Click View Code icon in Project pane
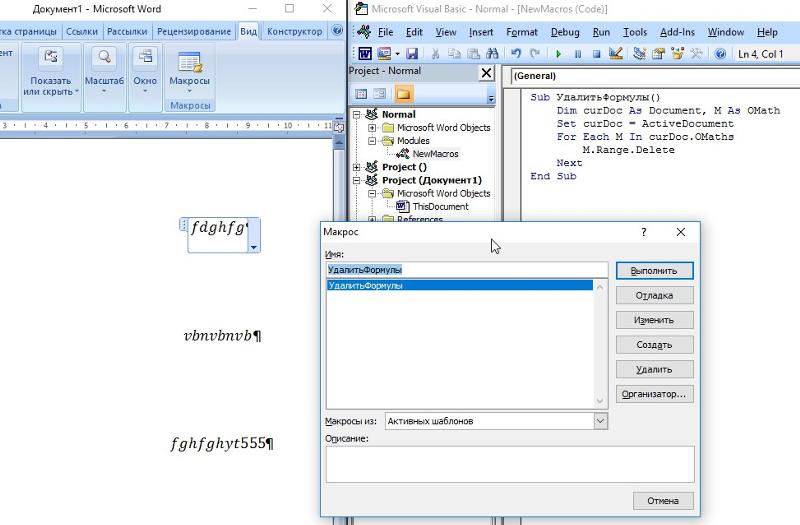The image size is (800, 525). [361, 94]
